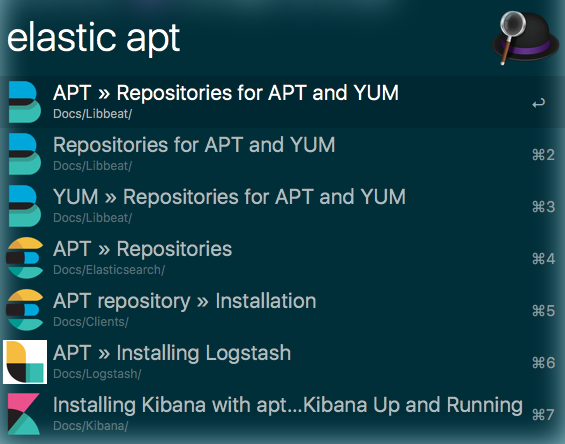The image size is (565, 444).
Task: Click the Logstash icon beside 'APT » Installing Logstash'
Action: pyautogui.click(x=25, y=361)
